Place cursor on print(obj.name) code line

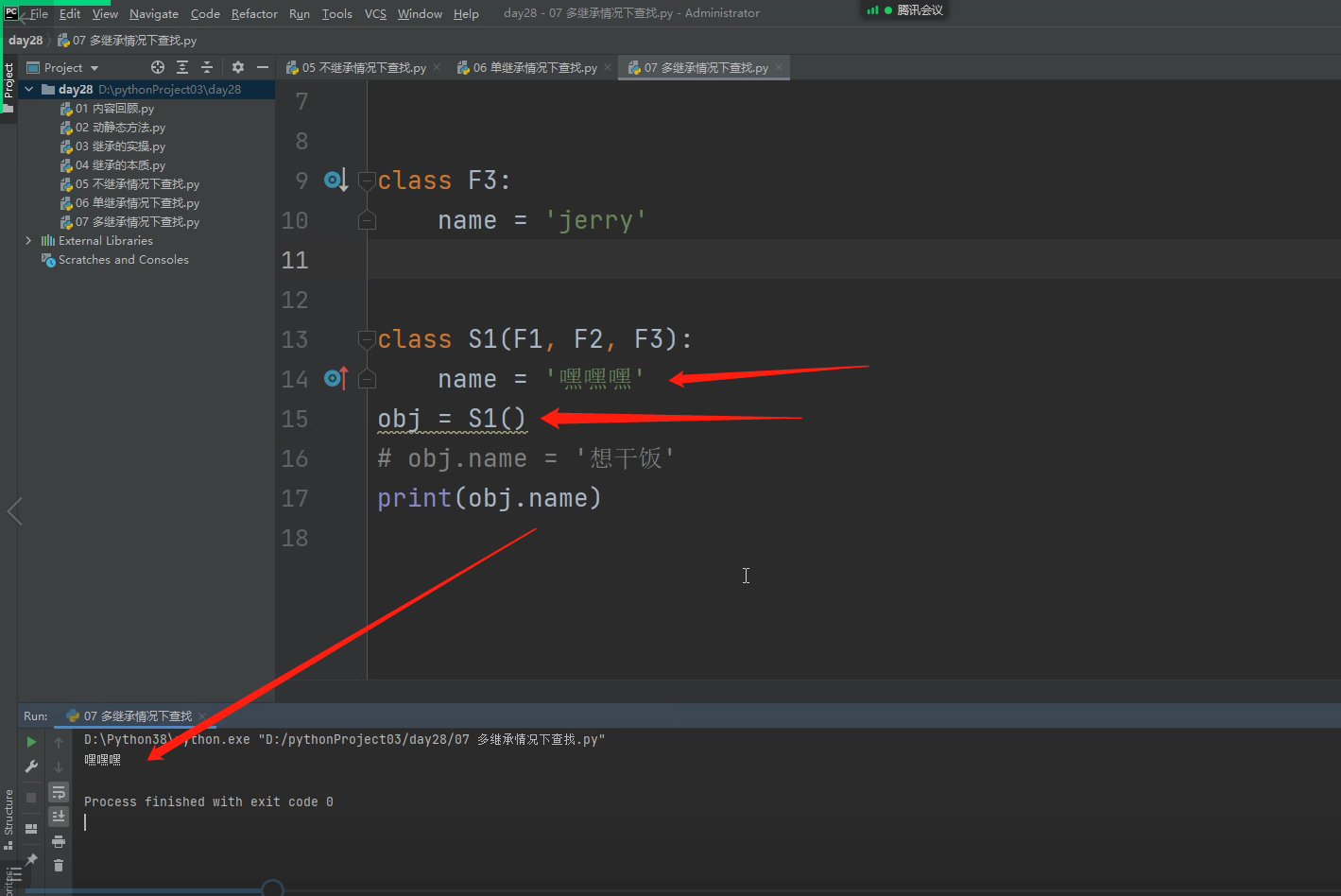pos(490,498)
